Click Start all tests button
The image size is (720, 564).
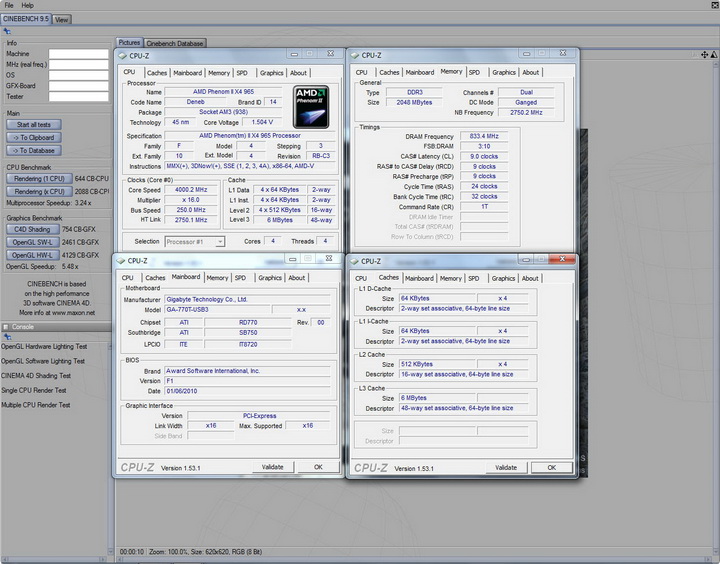pyautogui.click(x=34, y=124)
